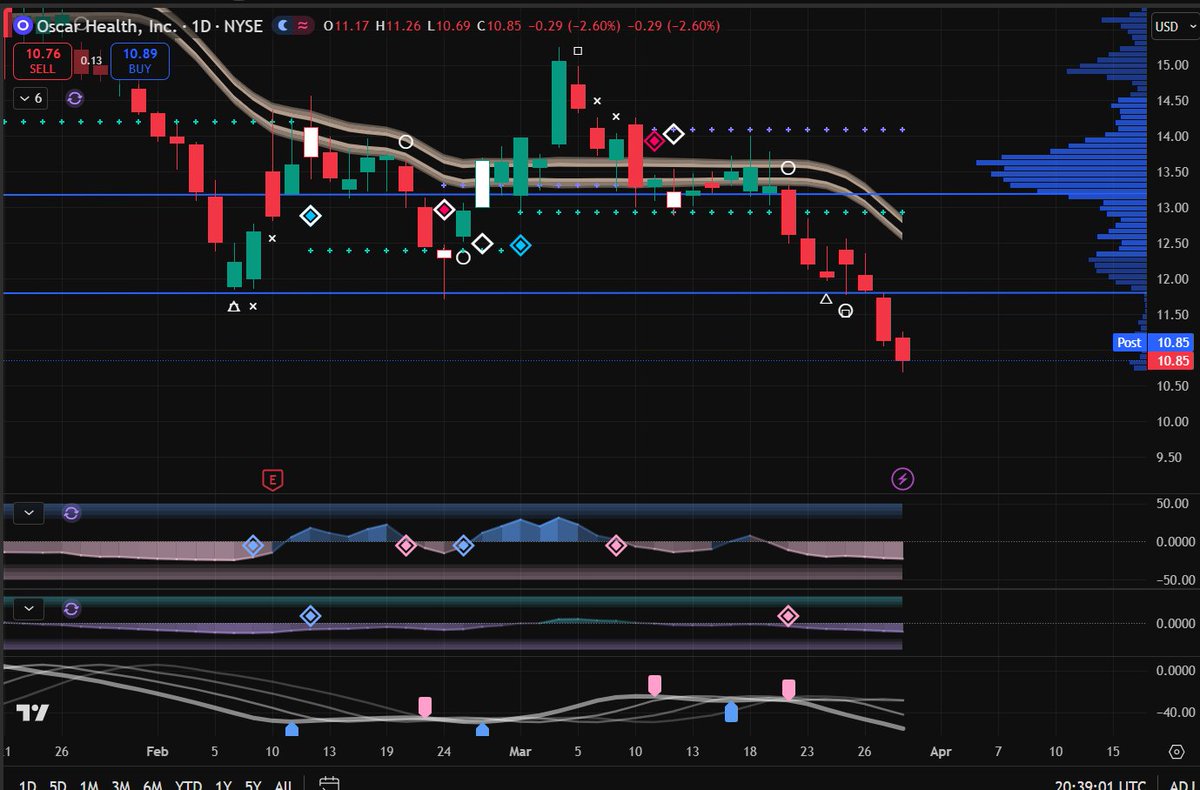Screen dimensions: 1200x790
Task: Select the 3M date range
Action: (x=120, y=785)
